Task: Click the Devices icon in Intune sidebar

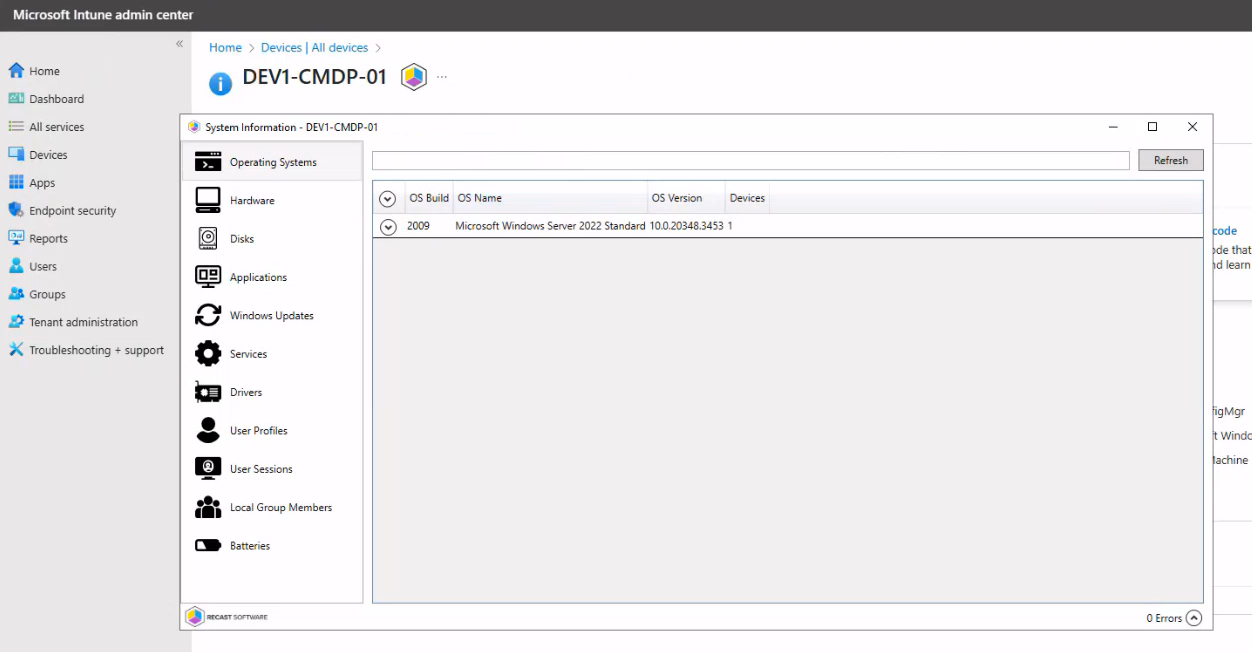Action: pos(16,155)
